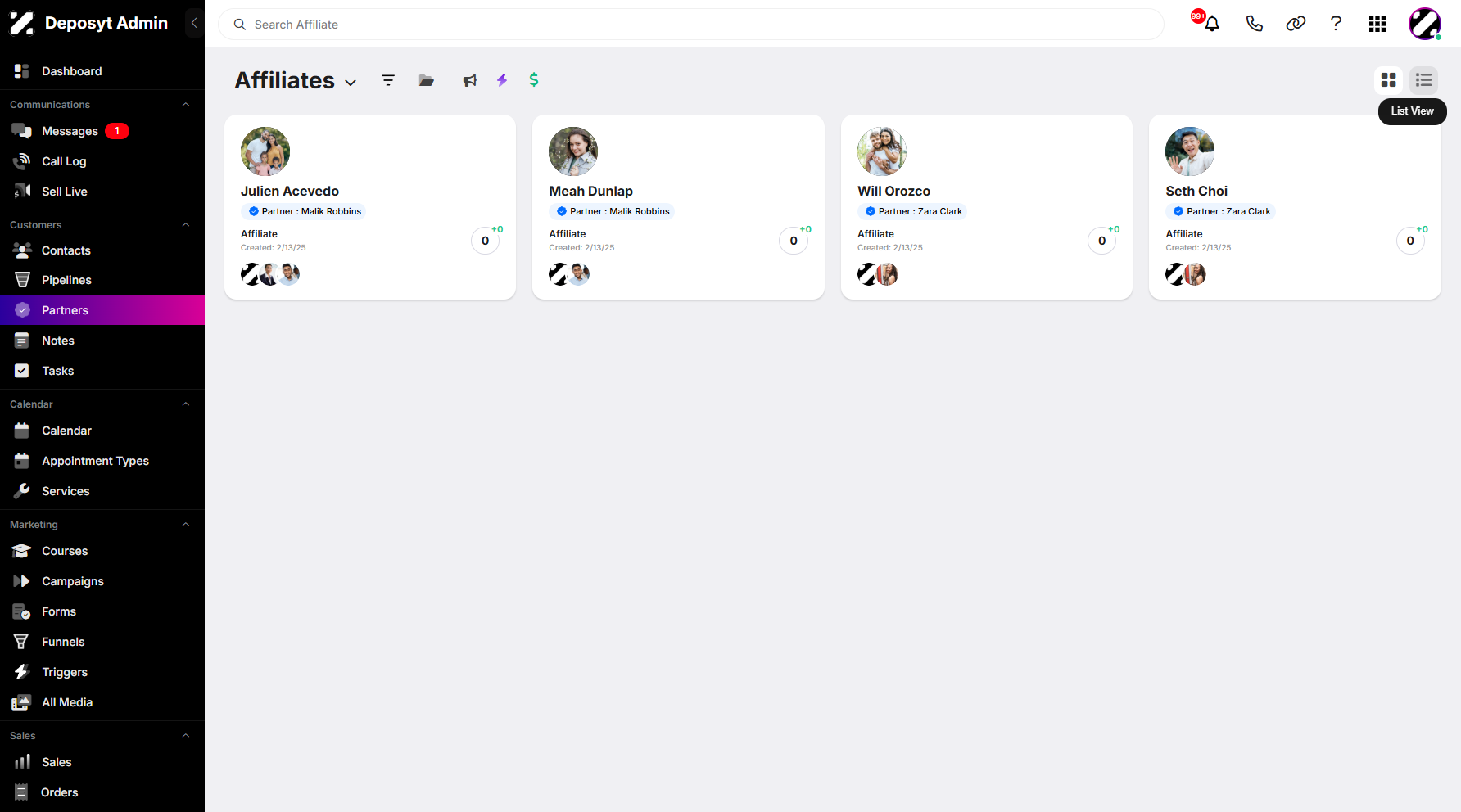Select Partners in the sidebar

[102, 310]
